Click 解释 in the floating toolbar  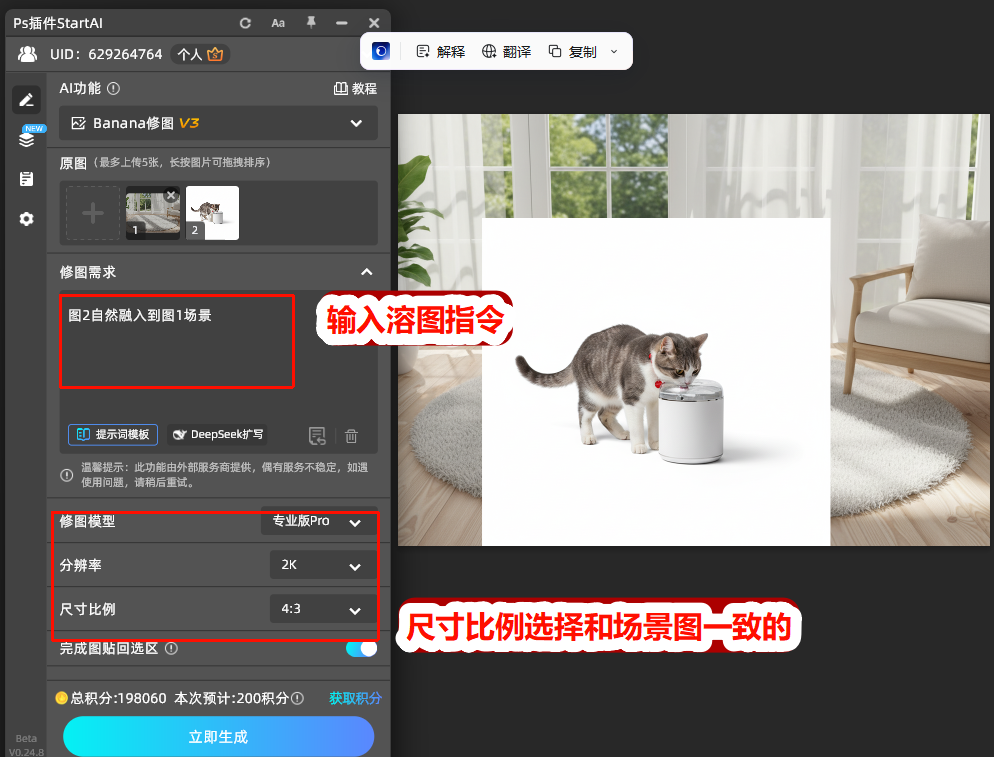pos(441,51)
